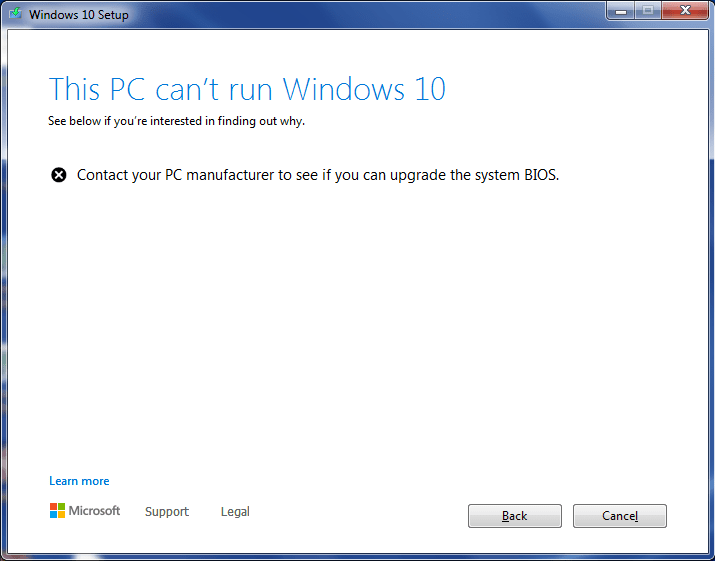
Task: Click the Back button
Action: coord(514,516)
